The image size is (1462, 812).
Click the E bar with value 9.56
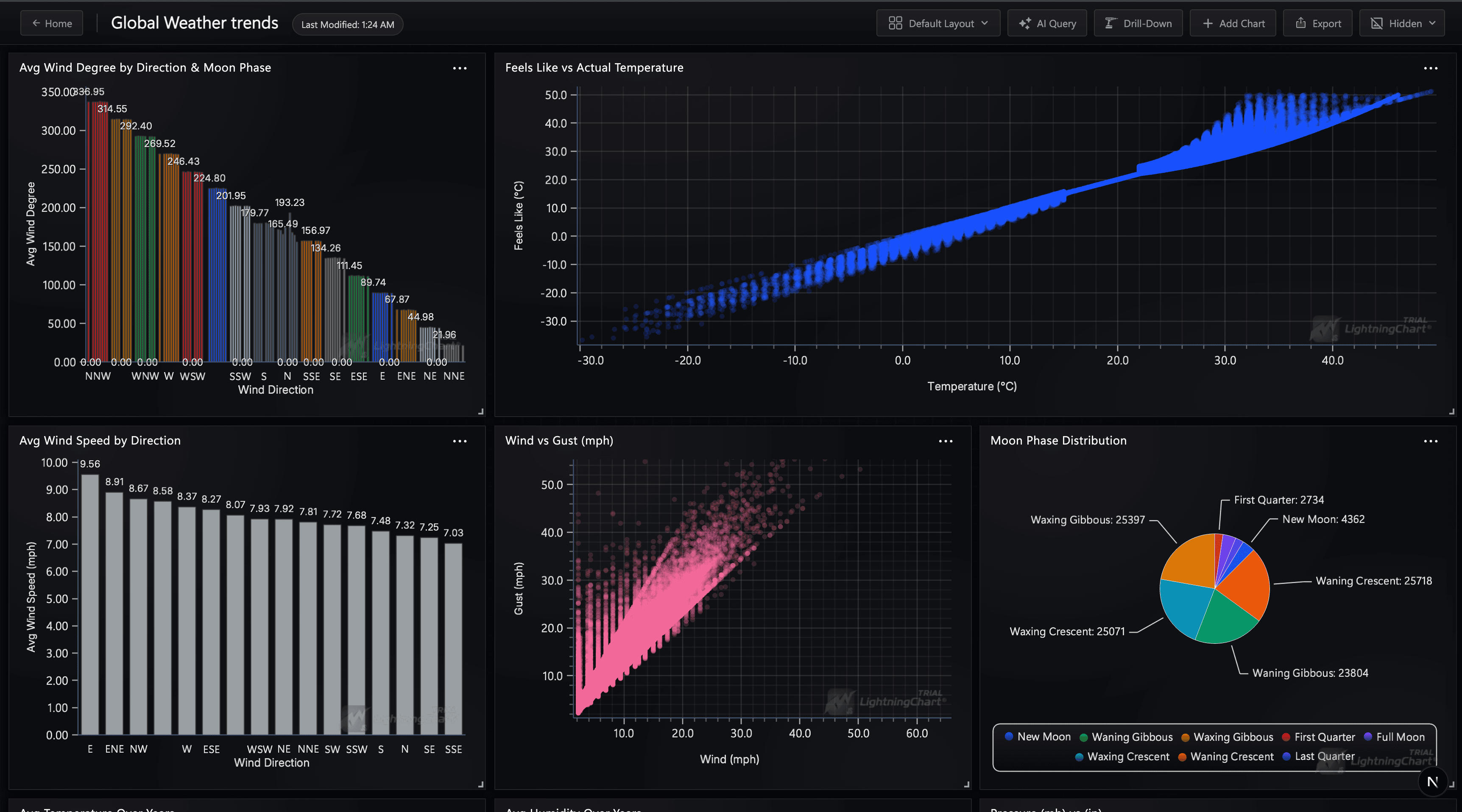(89, 604)
